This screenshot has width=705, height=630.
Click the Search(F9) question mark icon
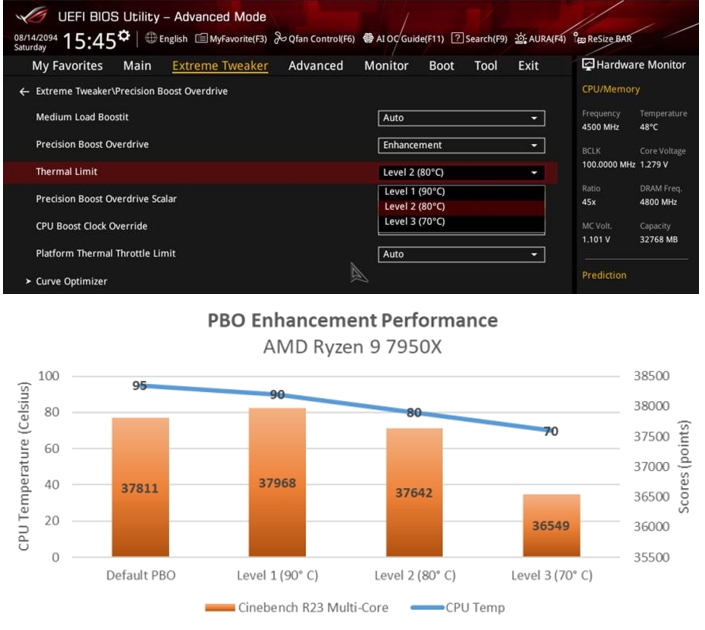(x=457, y=39)
